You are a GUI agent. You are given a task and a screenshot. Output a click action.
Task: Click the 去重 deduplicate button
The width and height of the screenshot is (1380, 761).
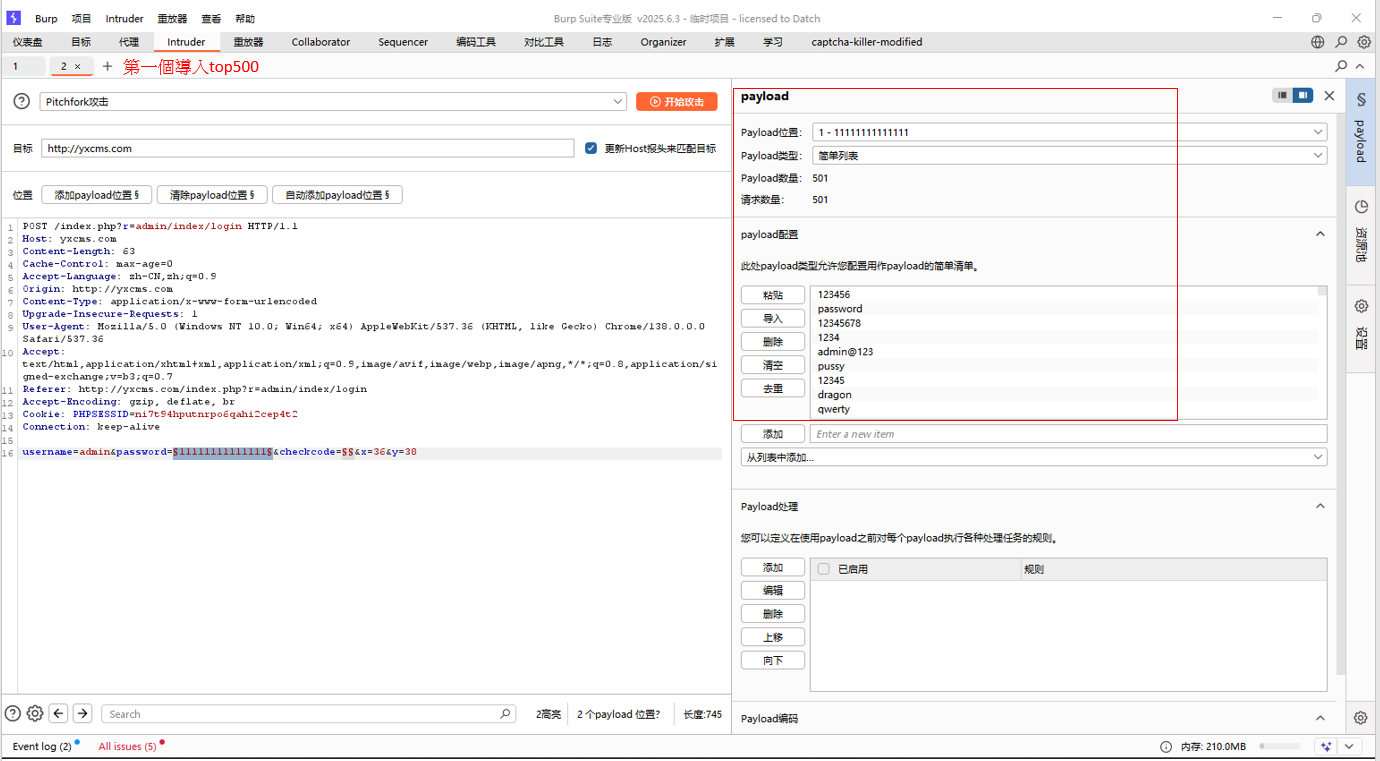[x=773, y=388]
